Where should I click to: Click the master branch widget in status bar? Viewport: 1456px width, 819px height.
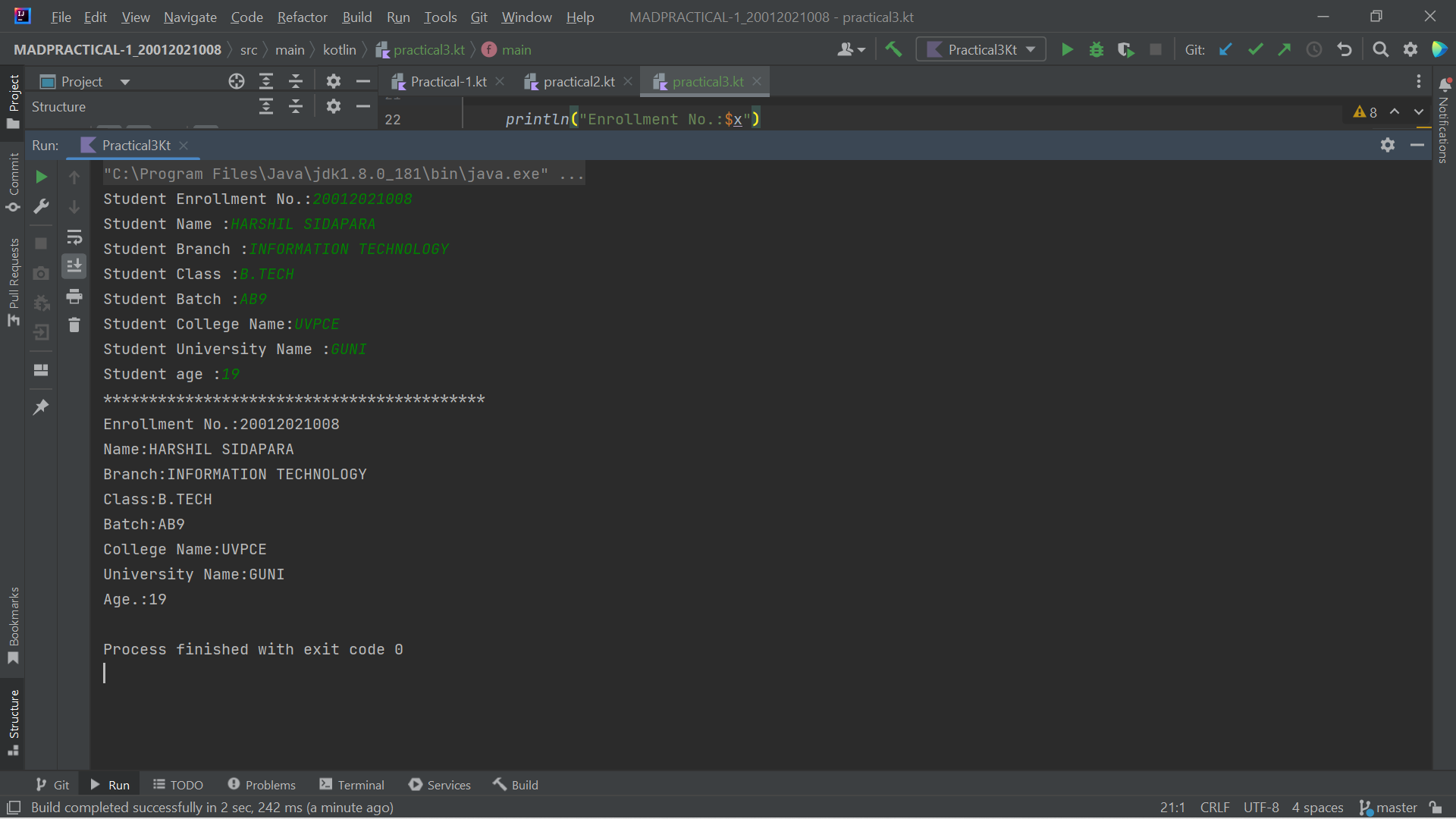(x=1389, y=808)
